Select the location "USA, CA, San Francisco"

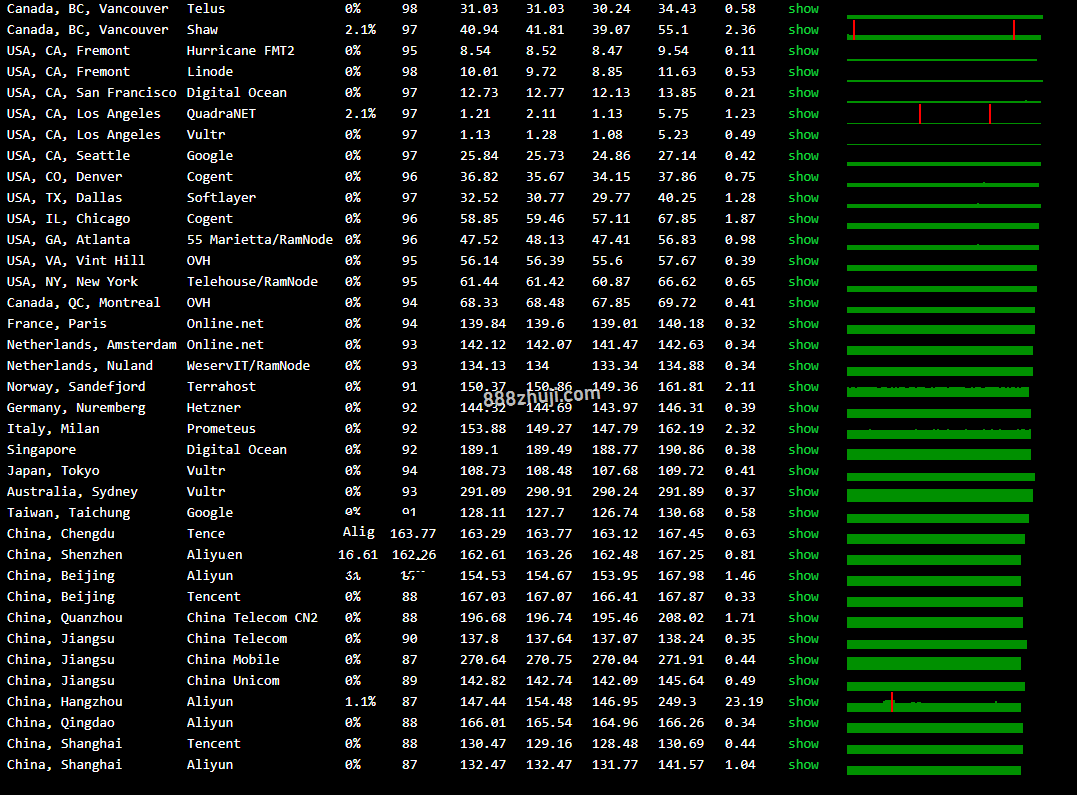pyautogui.click(x=91, y=93)
